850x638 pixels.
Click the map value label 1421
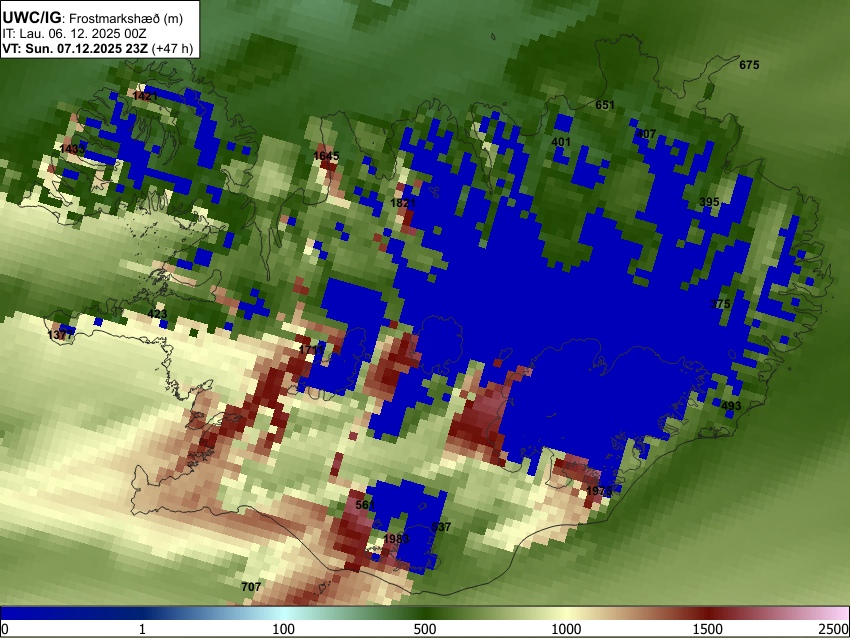tap(145, 96)
